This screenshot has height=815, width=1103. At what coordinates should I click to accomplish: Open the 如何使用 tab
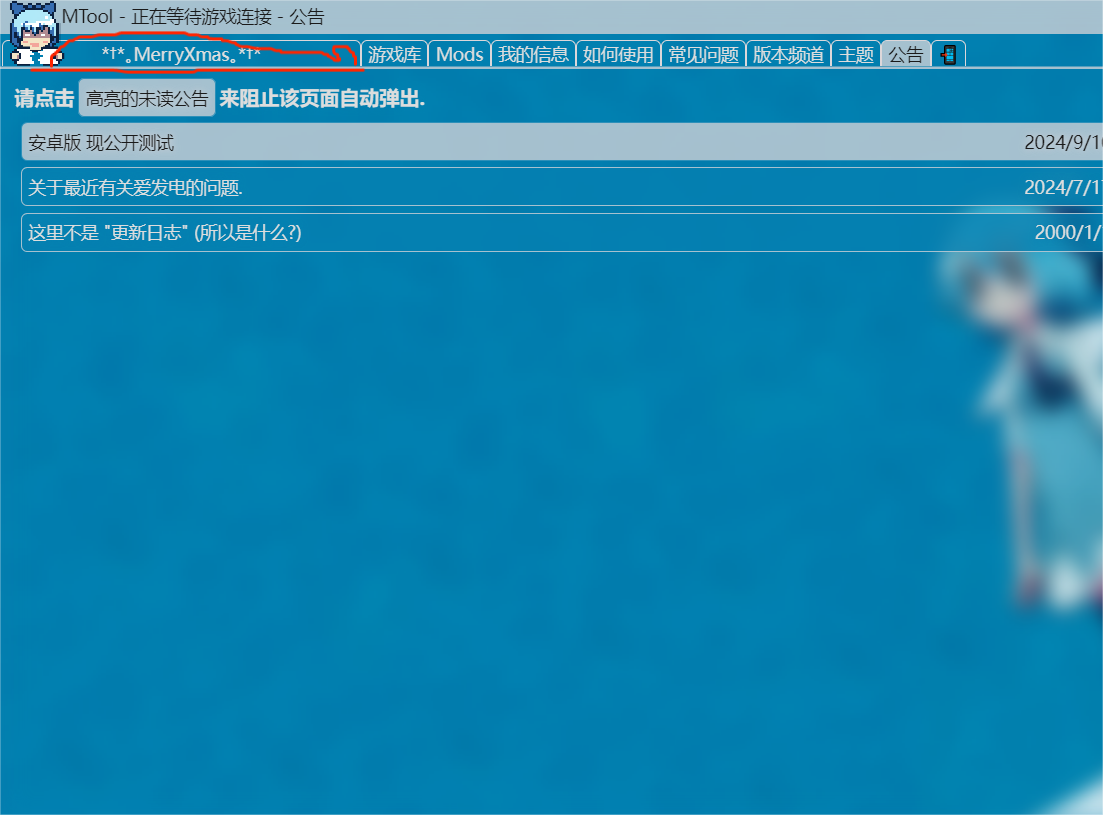pos(618,55)
